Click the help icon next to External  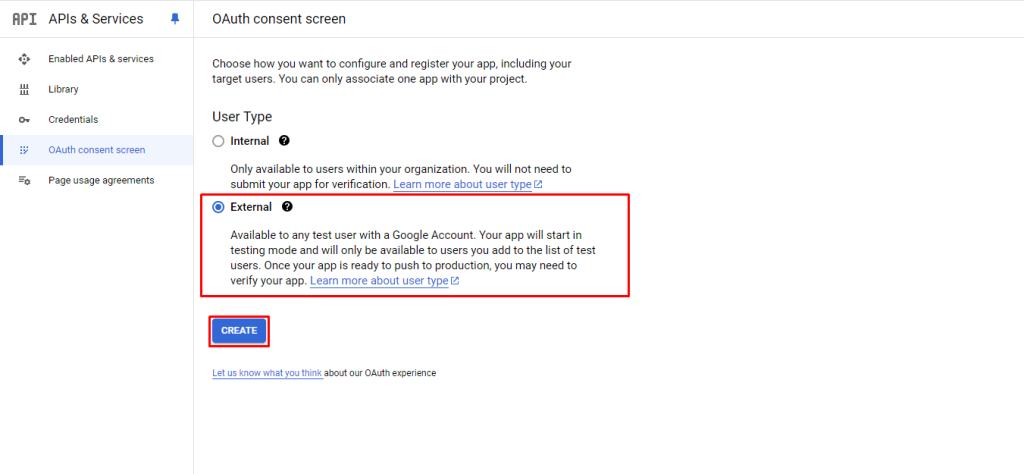pyautogui.click(x=287, y=207)
